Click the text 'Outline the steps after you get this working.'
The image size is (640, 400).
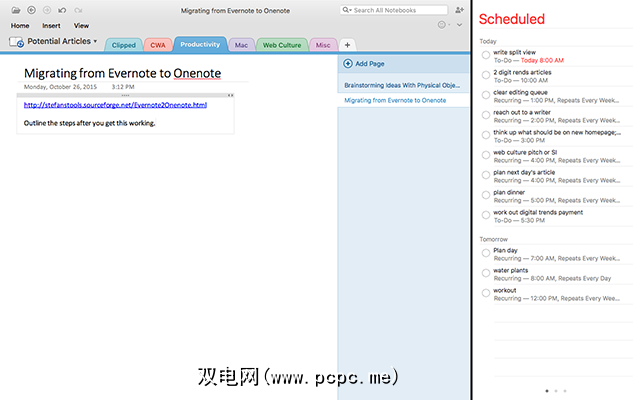[x=89, y=123]
